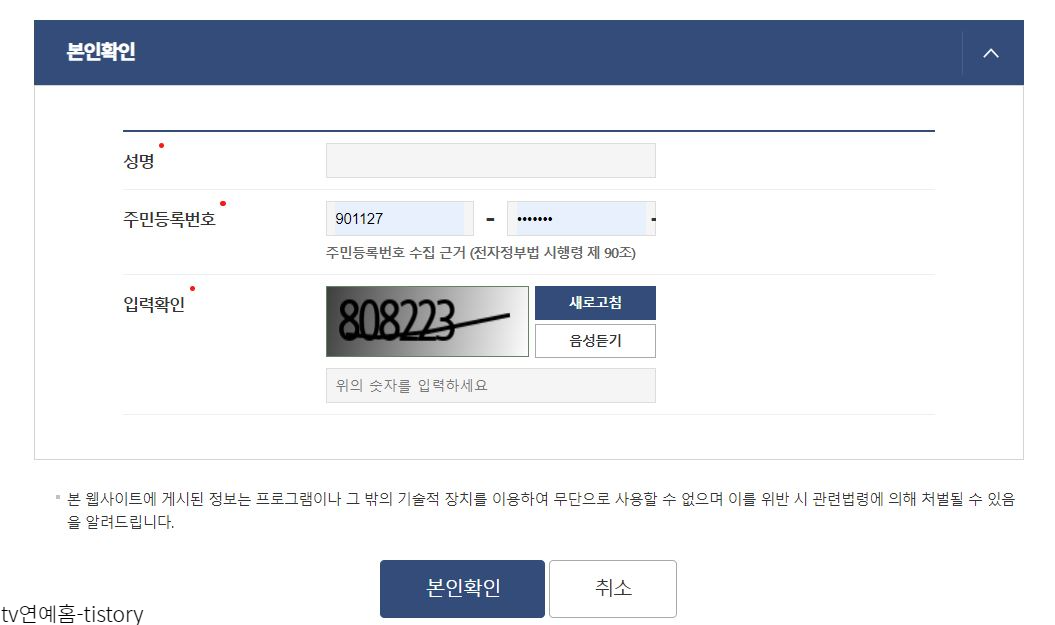
Task: Click the 위의 숫자를 입력하세요 captcha input
Action: tap(490, 385)
